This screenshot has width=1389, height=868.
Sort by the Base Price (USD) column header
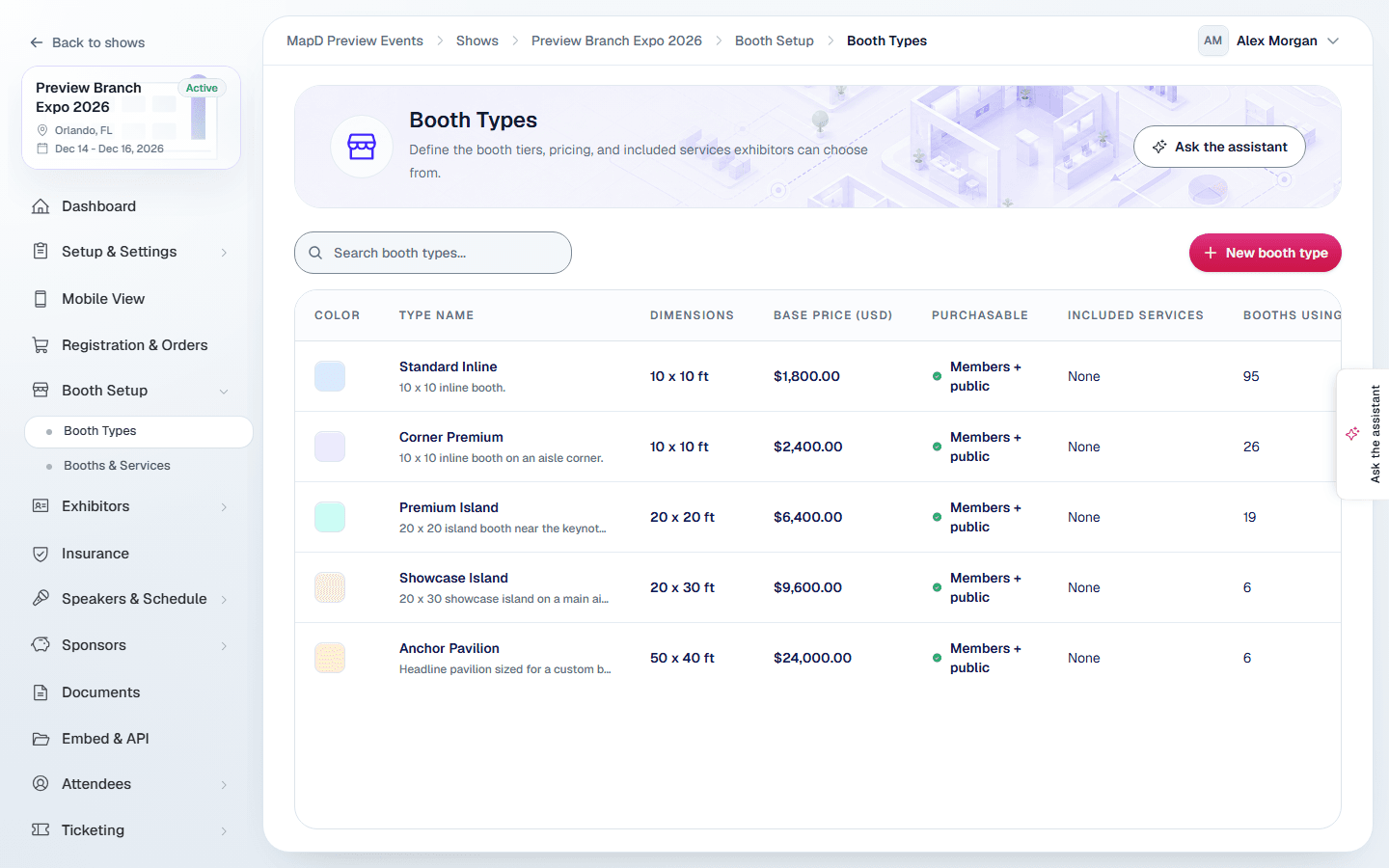coord(832,315)
